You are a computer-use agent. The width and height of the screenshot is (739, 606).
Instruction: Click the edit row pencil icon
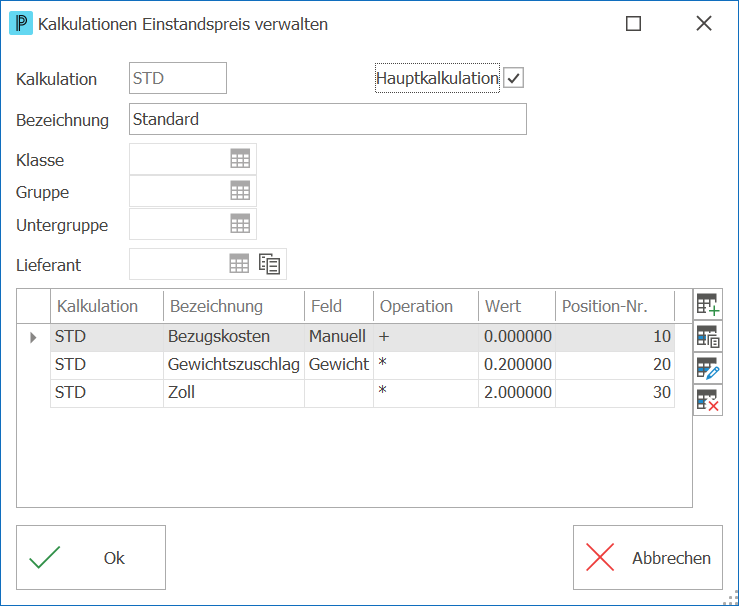pyautogui.click(x=708, y=368)
